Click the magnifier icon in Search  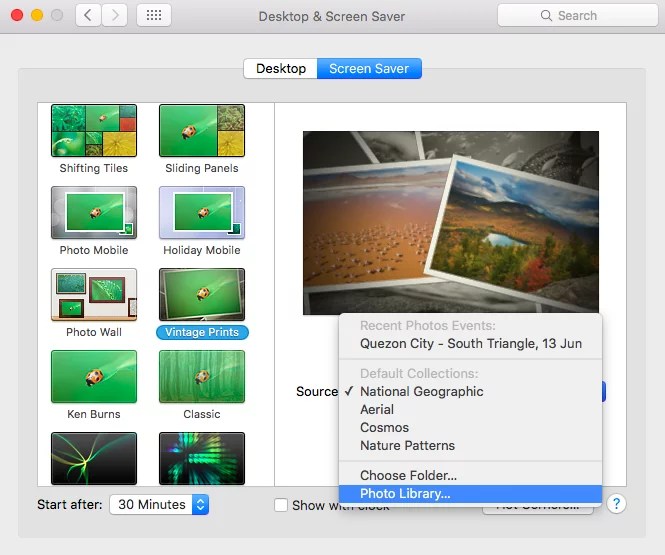pyautogui.click(x=546, y=16)
